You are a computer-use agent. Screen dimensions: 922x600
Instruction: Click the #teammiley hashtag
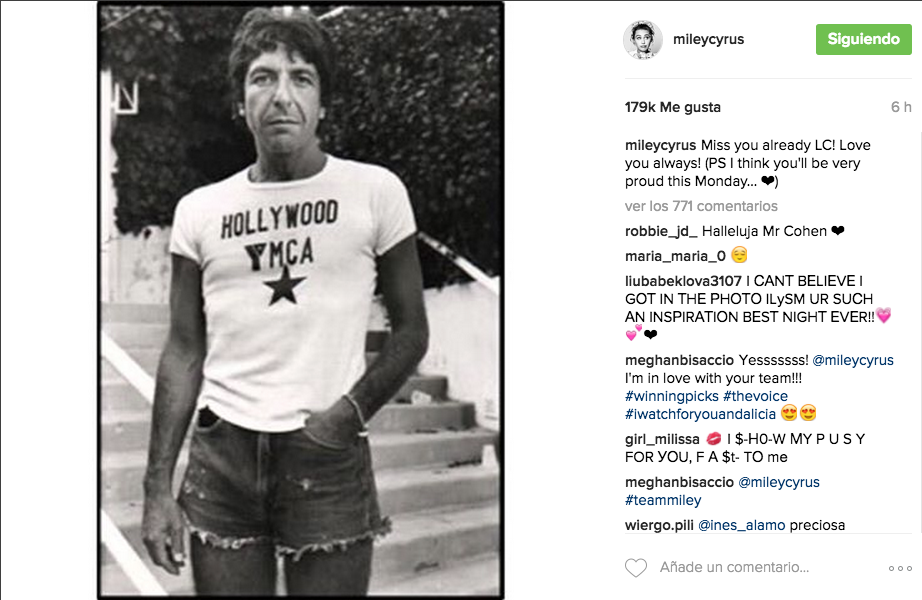point(663,500)
